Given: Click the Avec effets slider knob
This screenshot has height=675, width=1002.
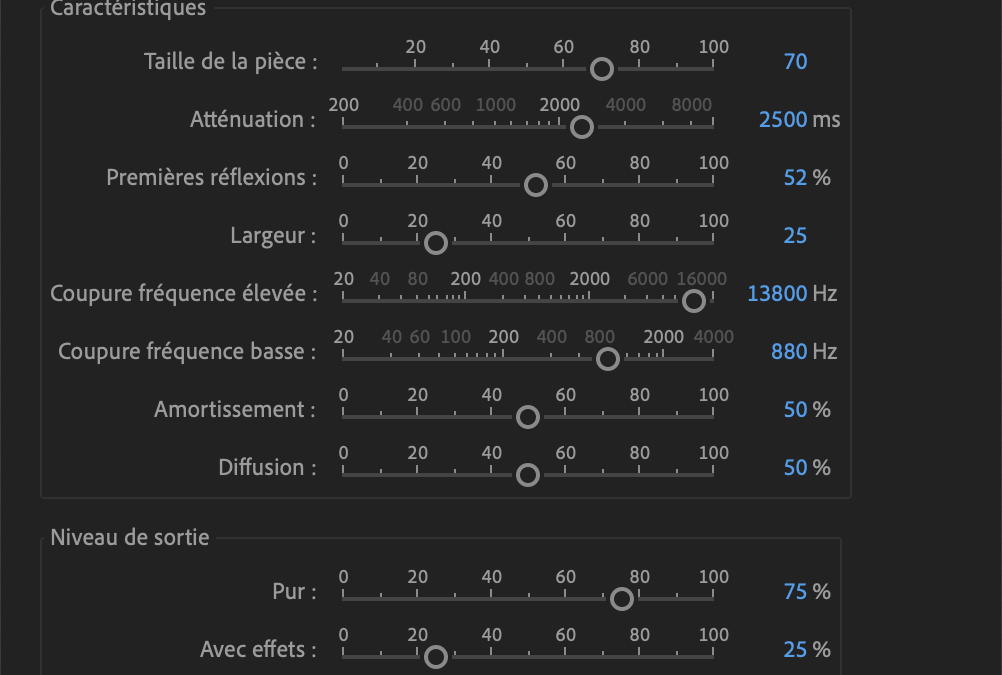Looking at the screenshot, I should (x=436, y=657).
